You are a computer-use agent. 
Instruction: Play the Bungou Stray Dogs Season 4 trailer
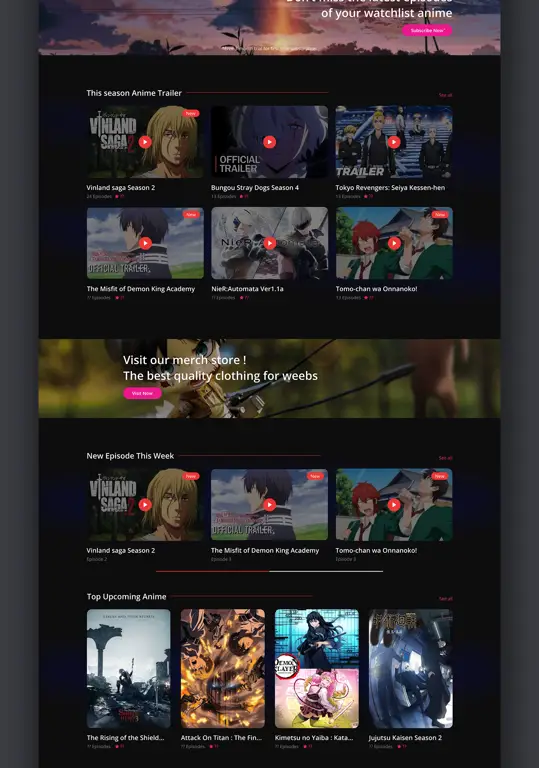pos(270,142)
